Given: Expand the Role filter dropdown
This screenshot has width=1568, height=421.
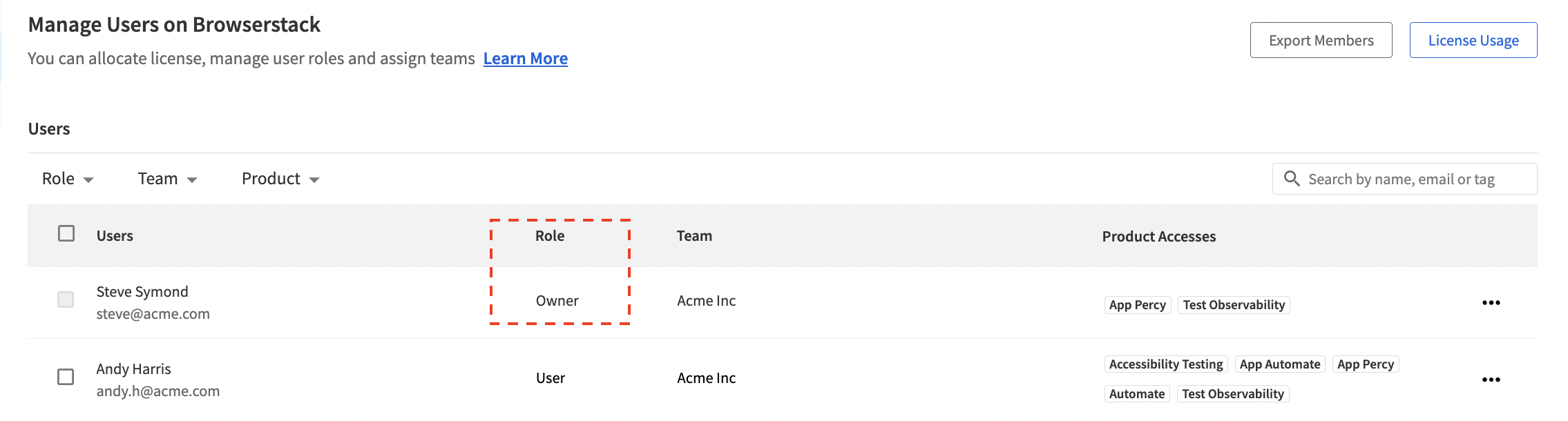Looking at the screenshot, I should tap(68, 179).
